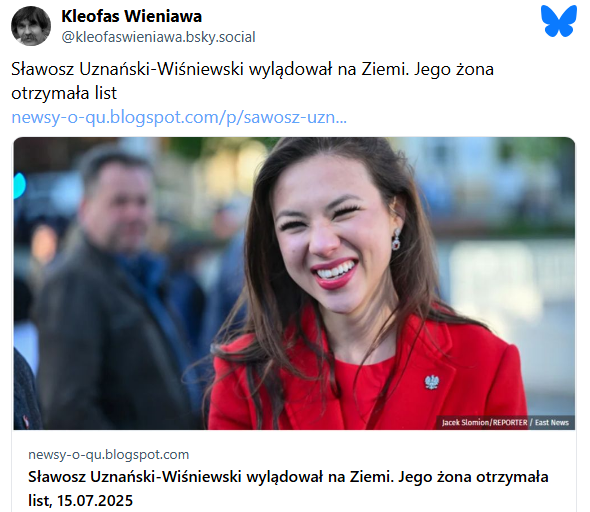Screen dimensions: 590x512
Task: Click the Bluesky butterfly logo
Action: [x=559, y=21]
